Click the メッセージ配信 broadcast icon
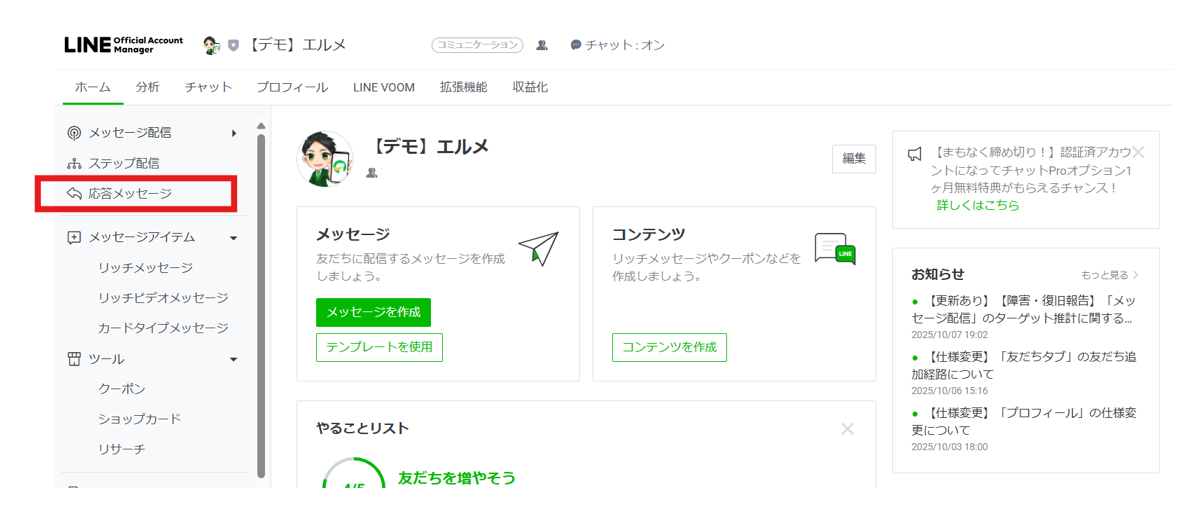Viewport: 1193px width, 507px height. pos(74,133)
